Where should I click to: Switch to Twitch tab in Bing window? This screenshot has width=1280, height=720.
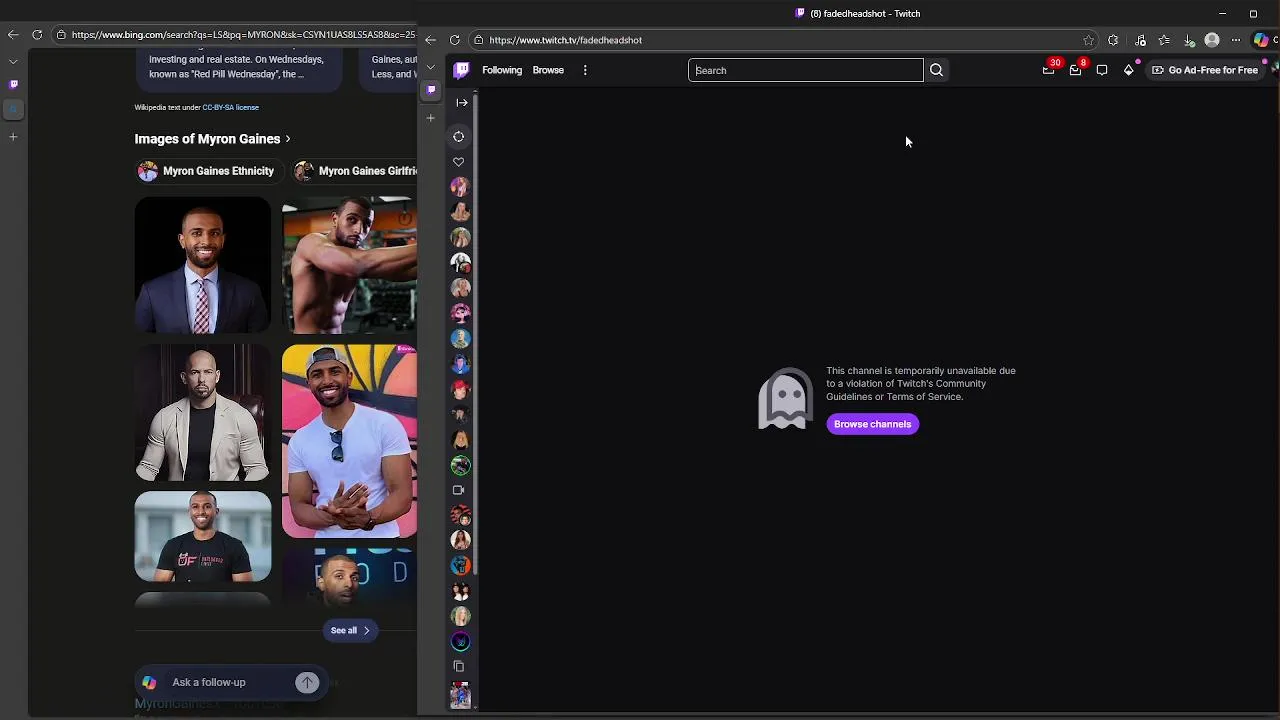[13, 84]
